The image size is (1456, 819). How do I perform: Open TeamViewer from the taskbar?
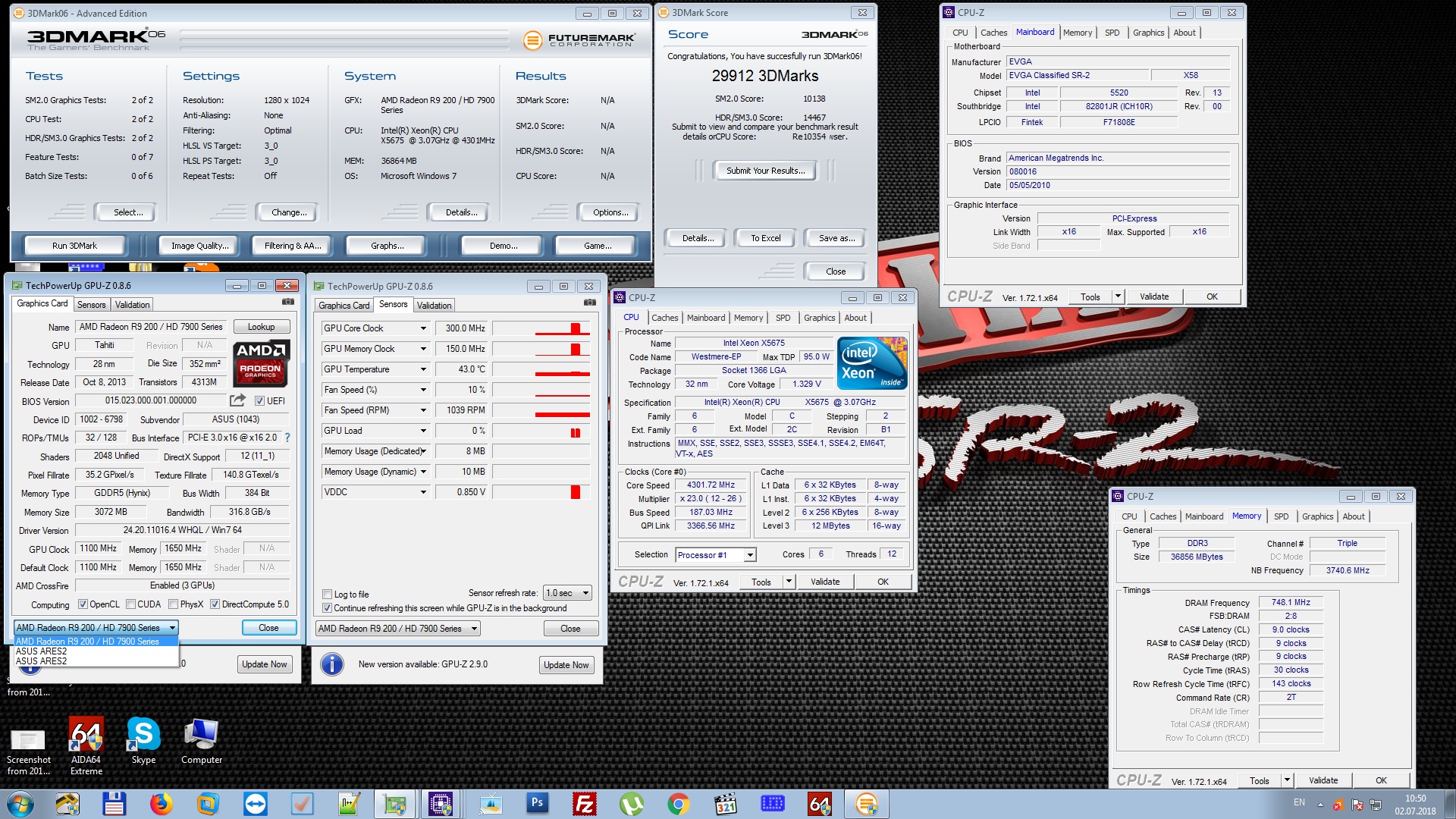pyautogui.click(x=256, y=804)
